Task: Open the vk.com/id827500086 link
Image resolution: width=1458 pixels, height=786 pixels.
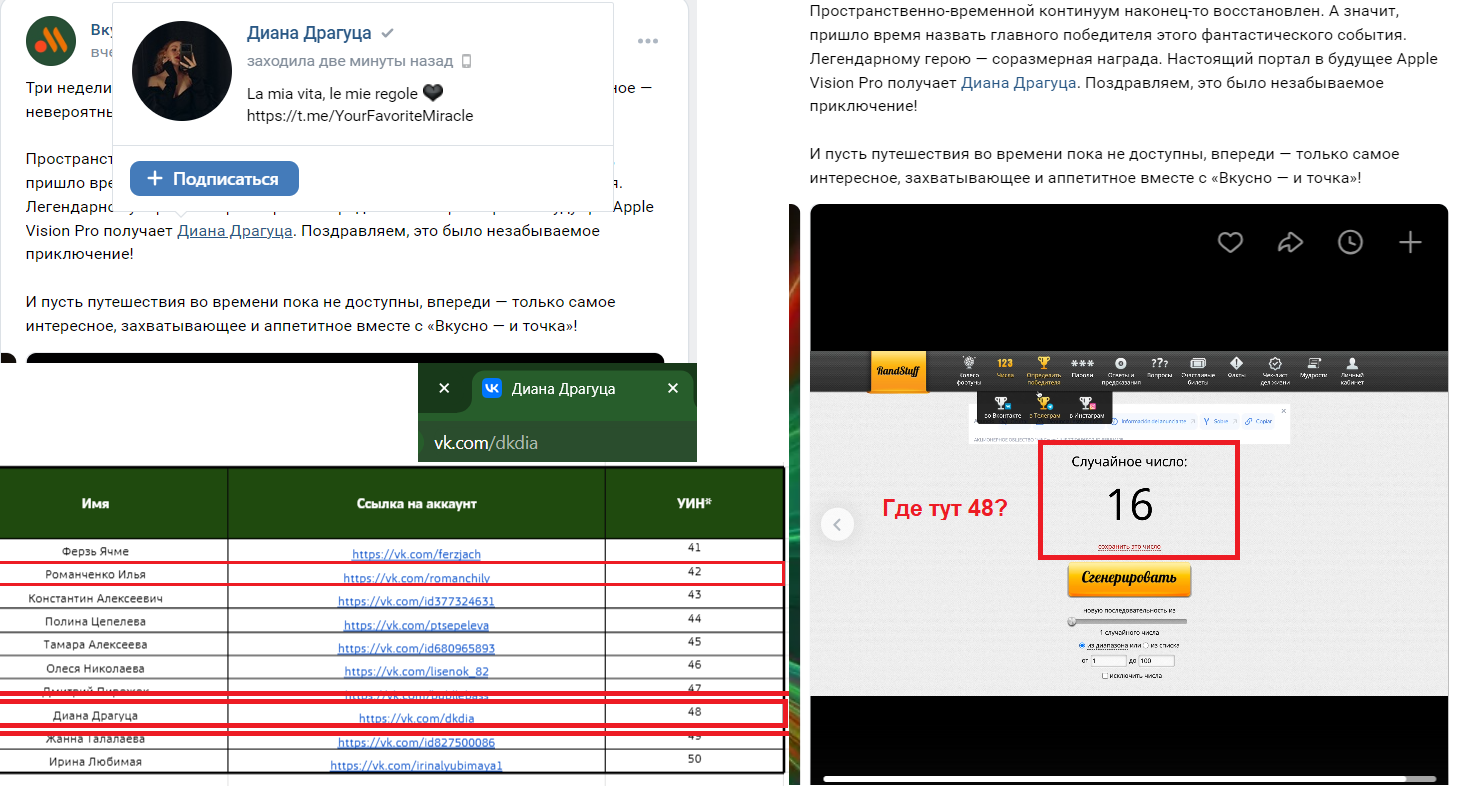Action: coord(416,743)
